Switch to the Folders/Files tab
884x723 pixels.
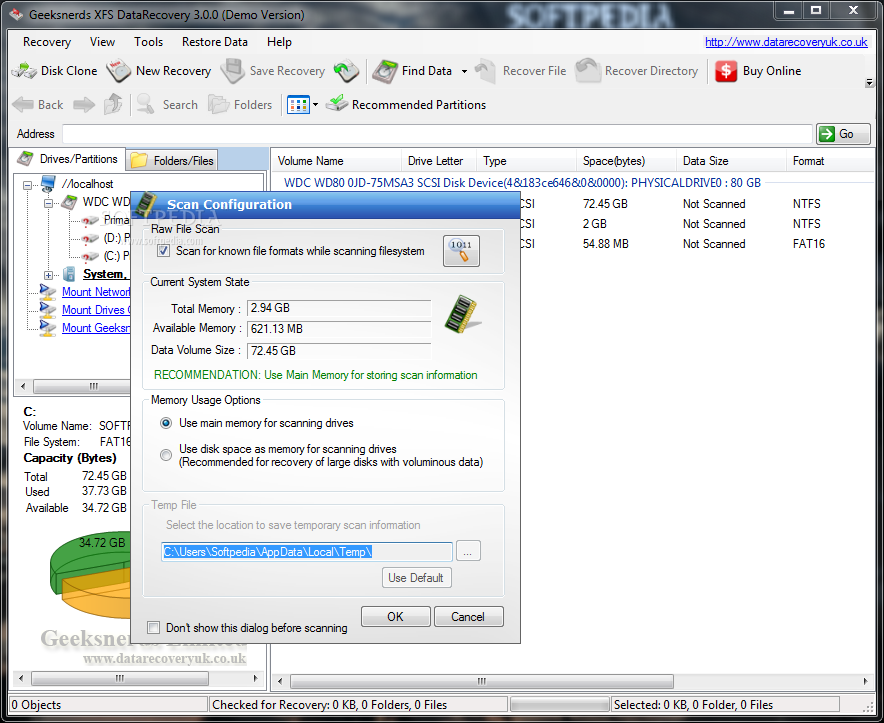pos(172,161)
